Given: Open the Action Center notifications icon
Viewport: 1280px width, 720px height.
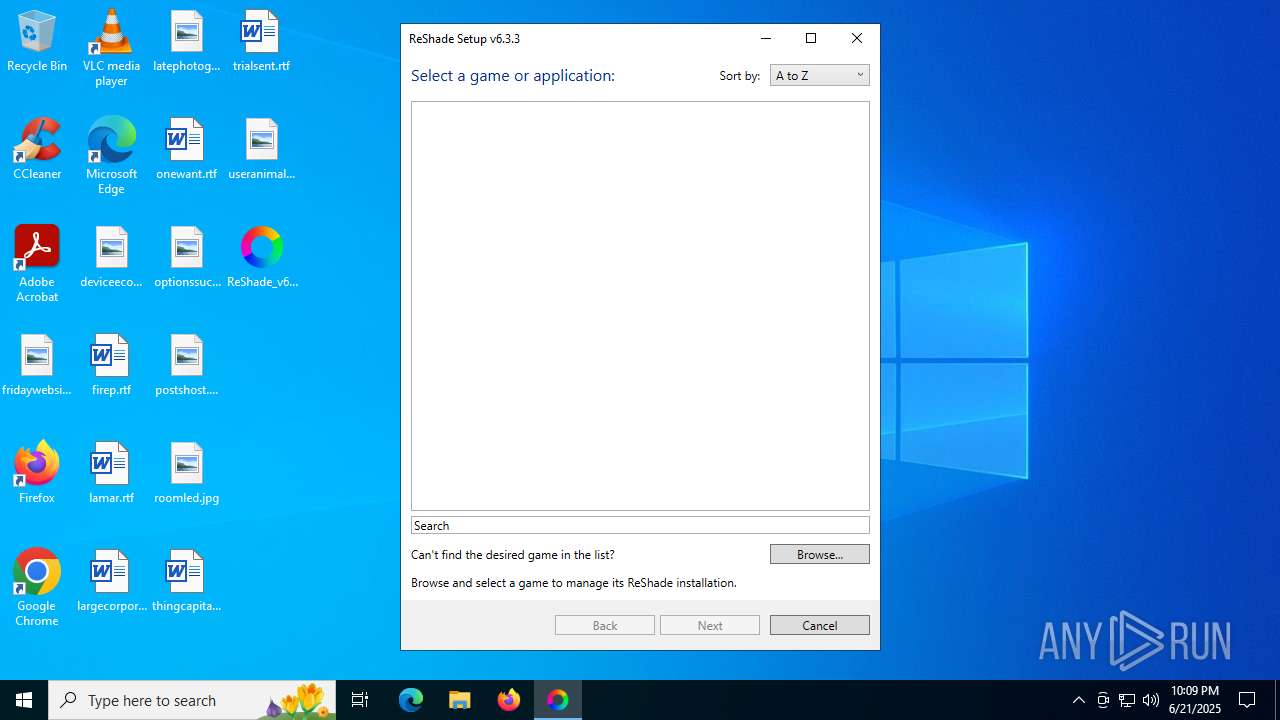Looking at the screenshot, I should coord(1247,700).
